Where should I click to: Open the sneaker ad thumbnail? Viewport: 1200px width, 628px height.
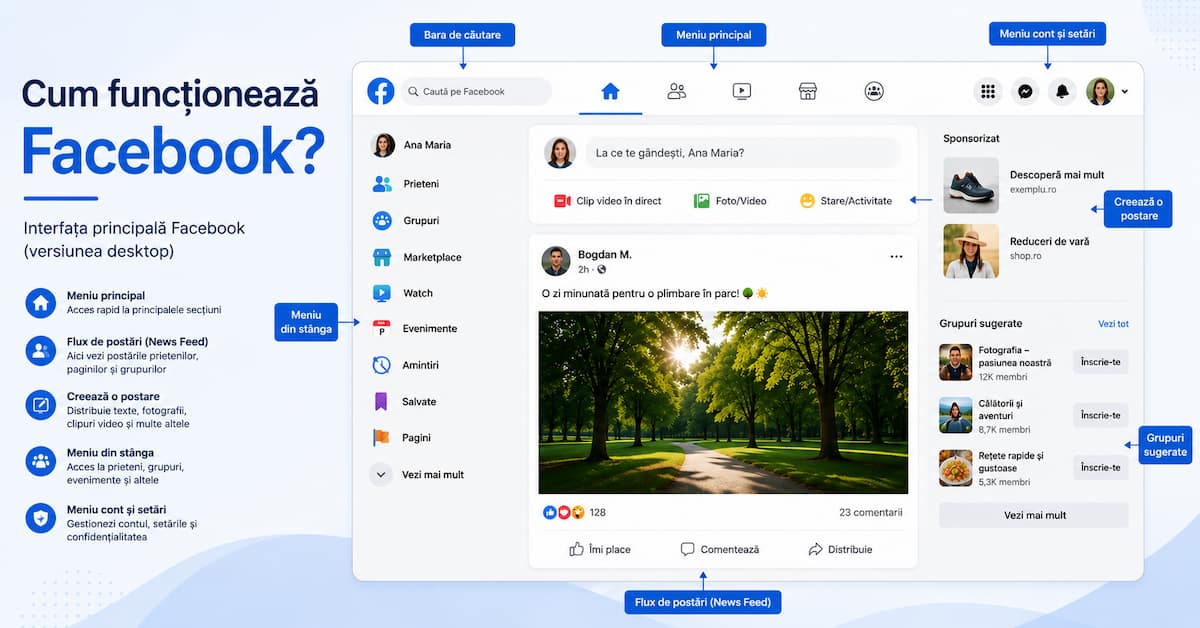(971, 185)
